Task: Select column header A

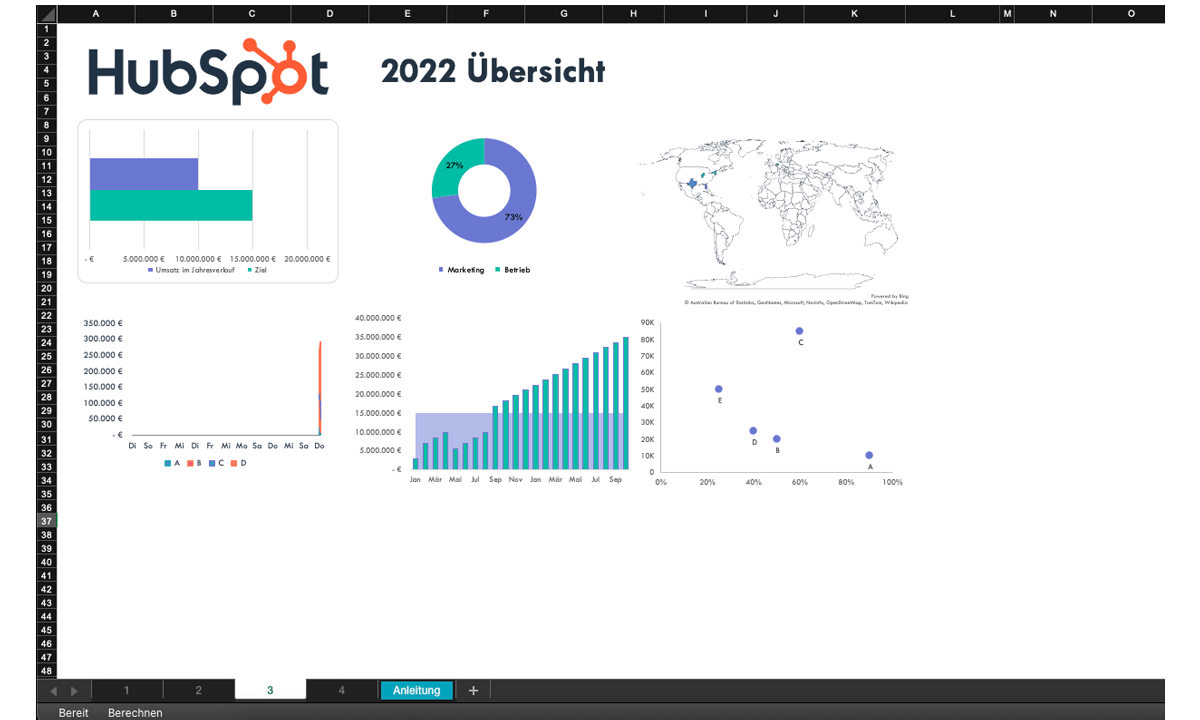Action: point(96,13)
